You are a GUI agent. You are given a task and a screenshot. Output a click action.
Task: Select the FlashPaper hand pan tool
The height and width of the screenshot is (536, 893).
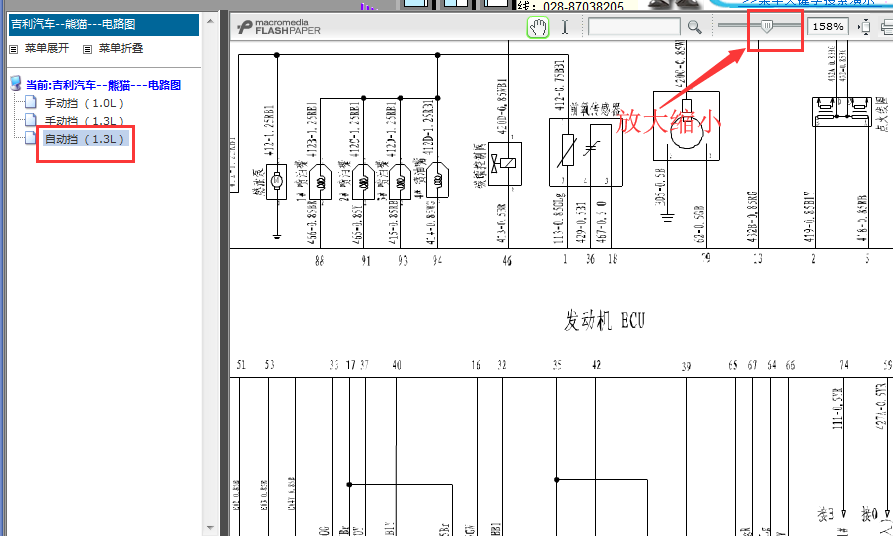(x=538, y=27)
